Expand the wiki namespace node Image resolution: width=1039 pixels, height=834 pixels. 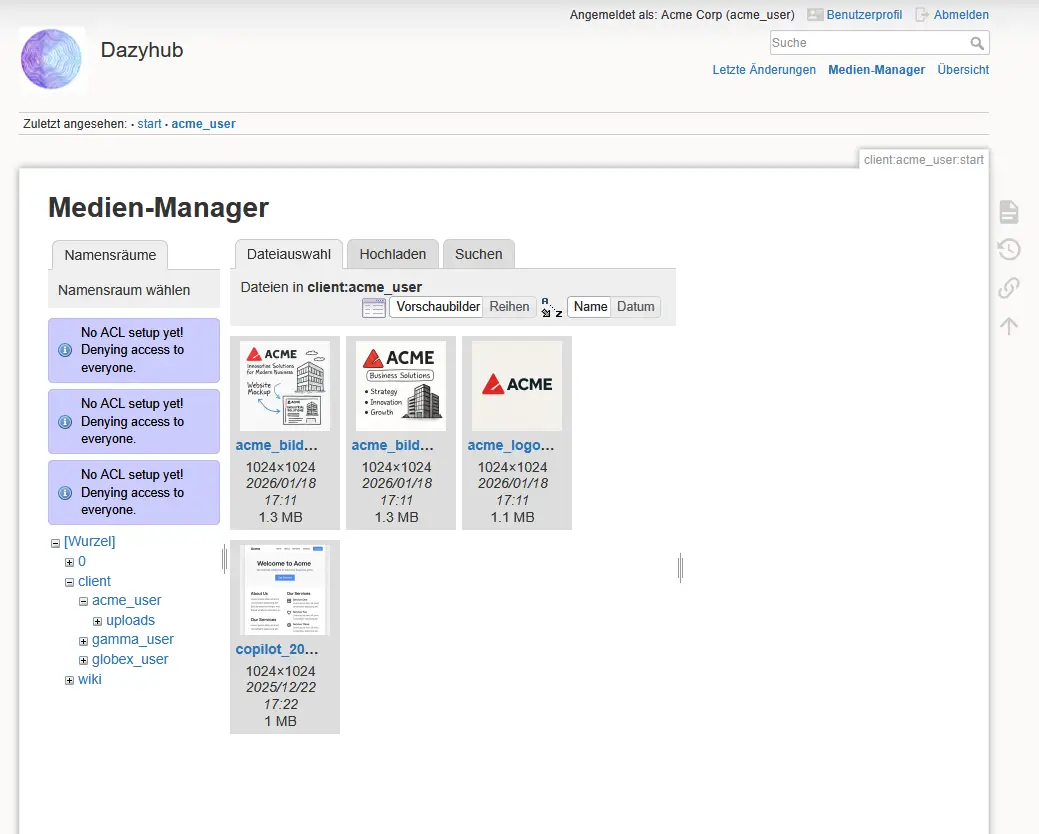70,681
